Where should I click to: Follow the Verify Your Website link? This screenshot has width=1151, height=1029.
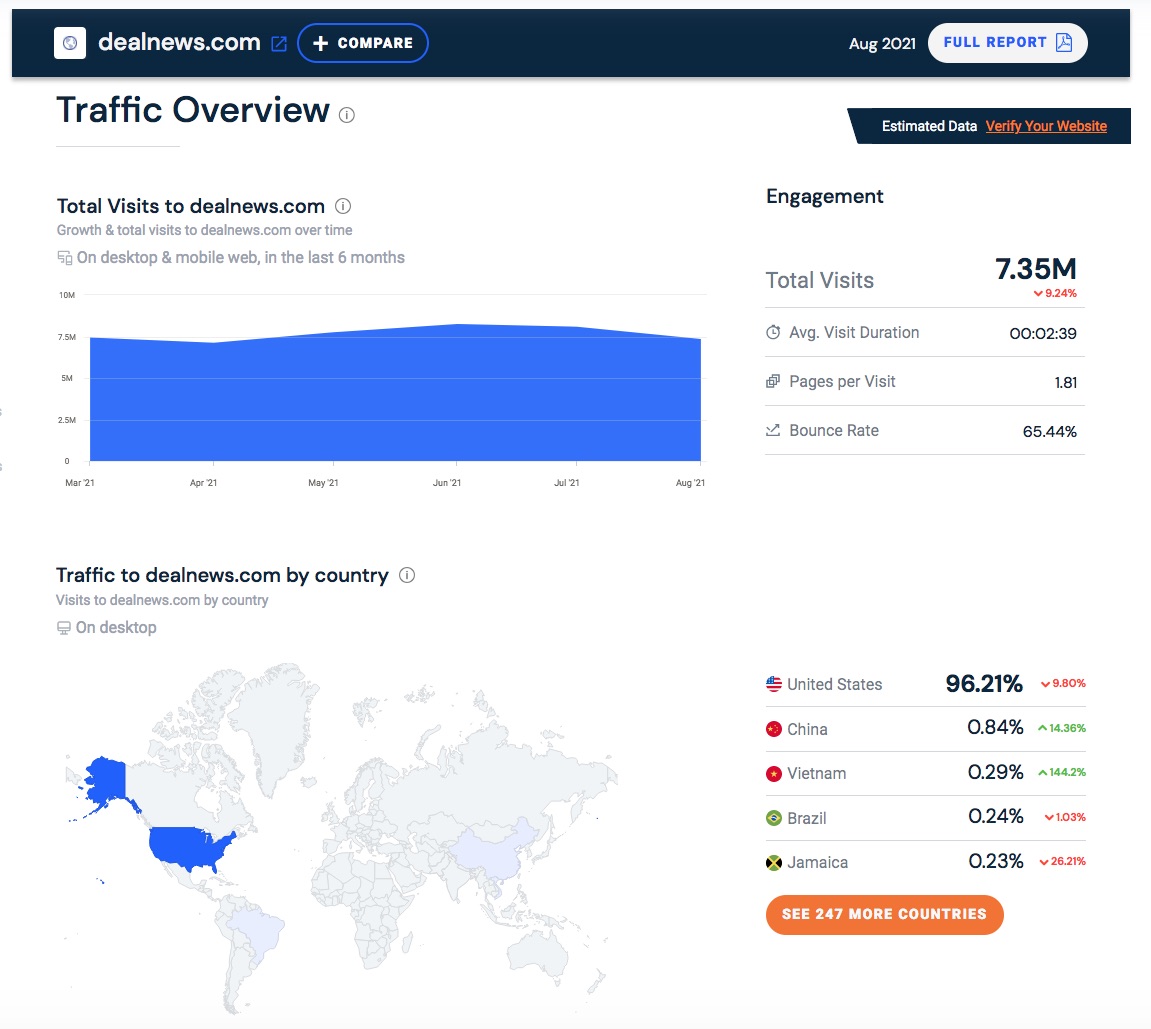(1046, 126)
